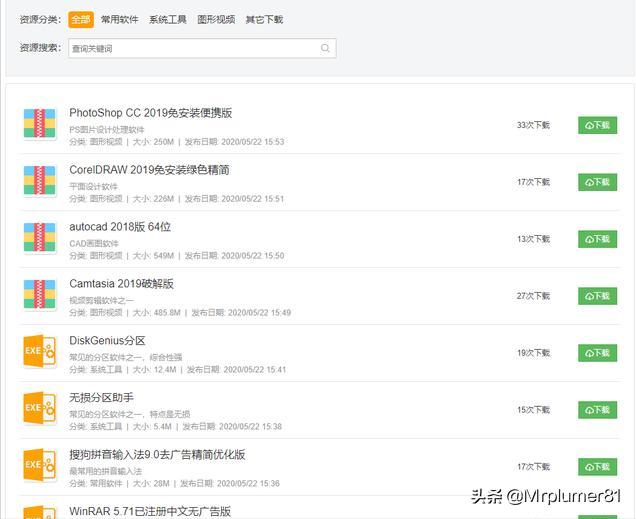Filter resources by 常用软件
This screenshot has height=519, width=636.
(120, 19)
